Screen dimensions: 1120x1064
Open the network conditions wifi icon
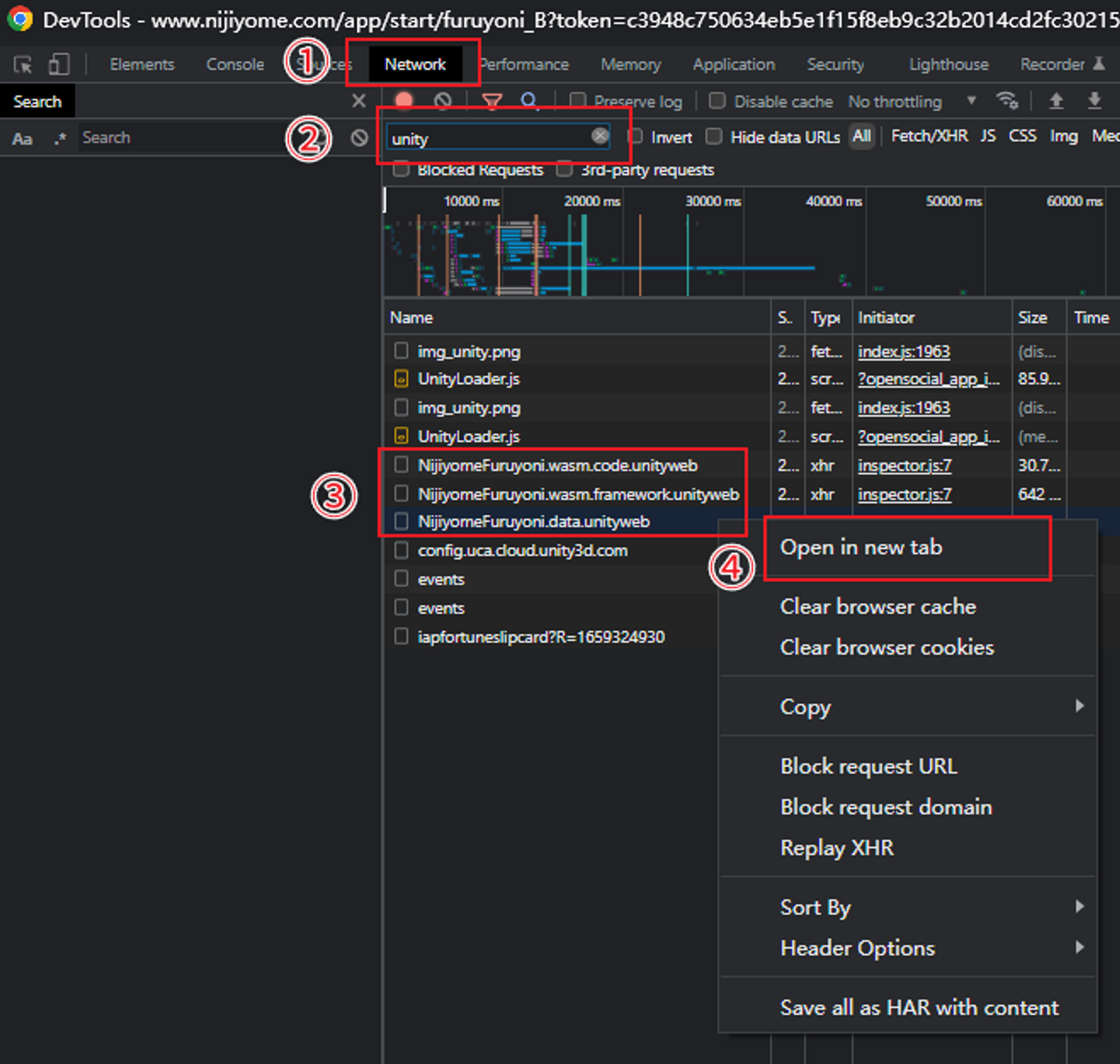tap(1006, 101)
